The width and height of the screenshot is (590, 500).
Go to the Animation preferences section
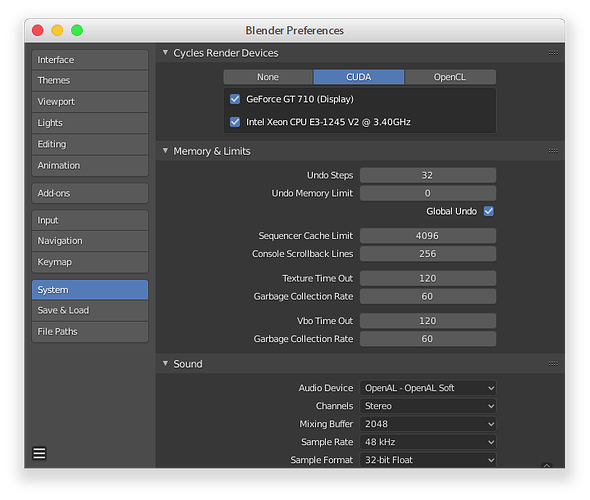pyautogui.click(x=90, y=166)
